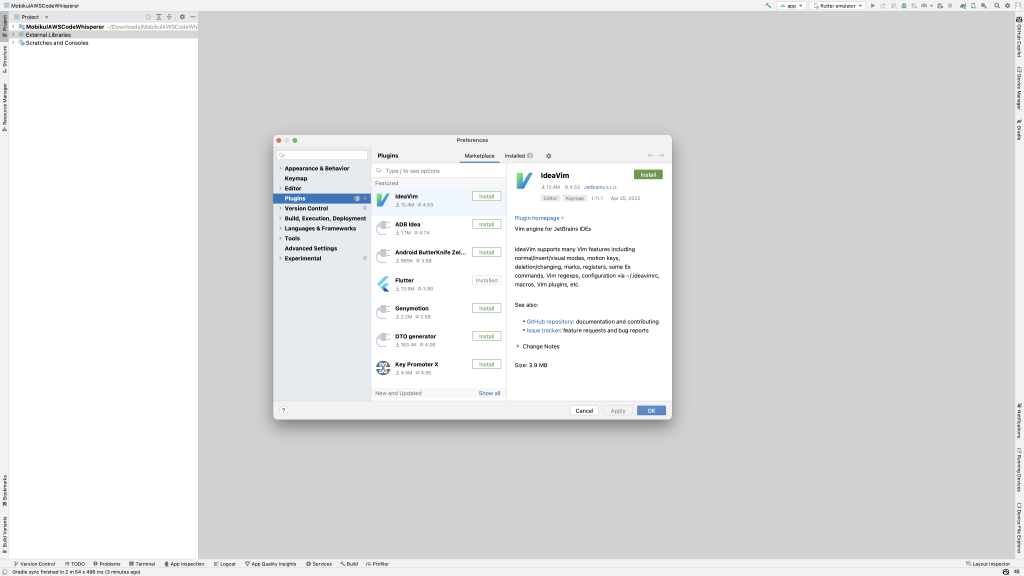Viewport: 1024px width, 576px height.
Task: Expand Version Control settings
Action: tap(281, 208)
